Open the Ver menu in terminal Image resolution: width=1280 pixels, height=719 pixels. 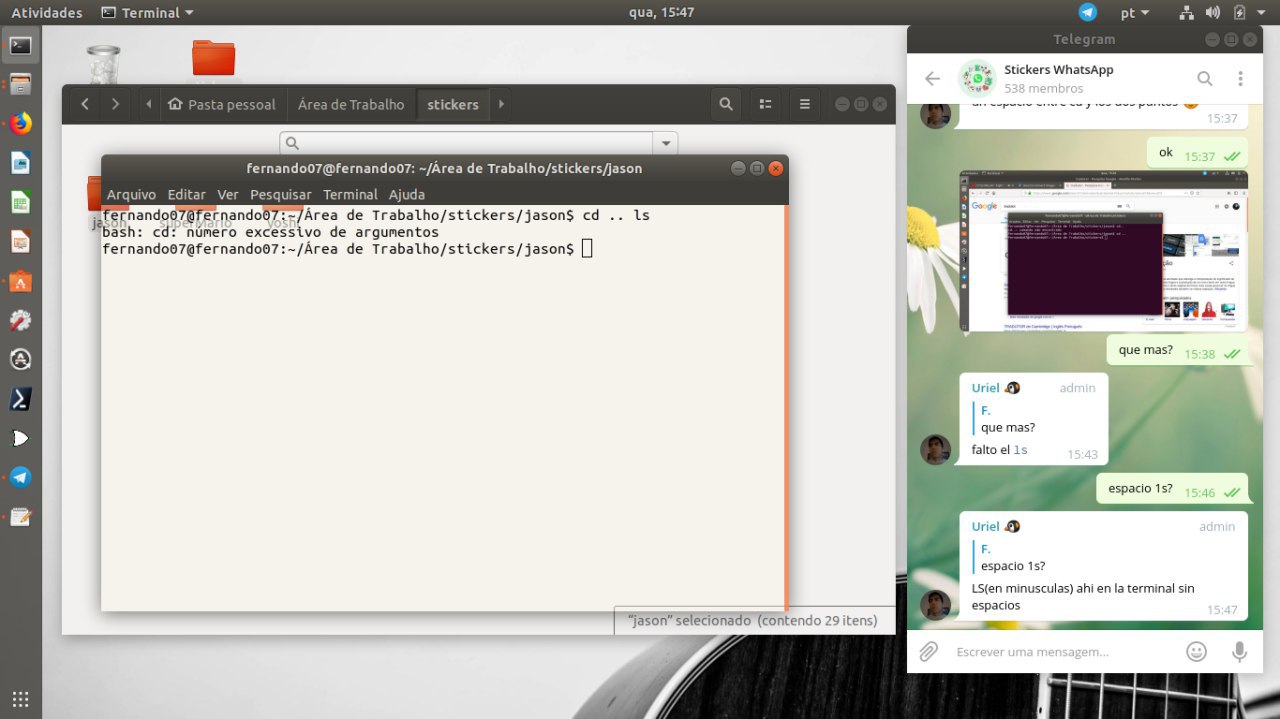pos(228,194)
